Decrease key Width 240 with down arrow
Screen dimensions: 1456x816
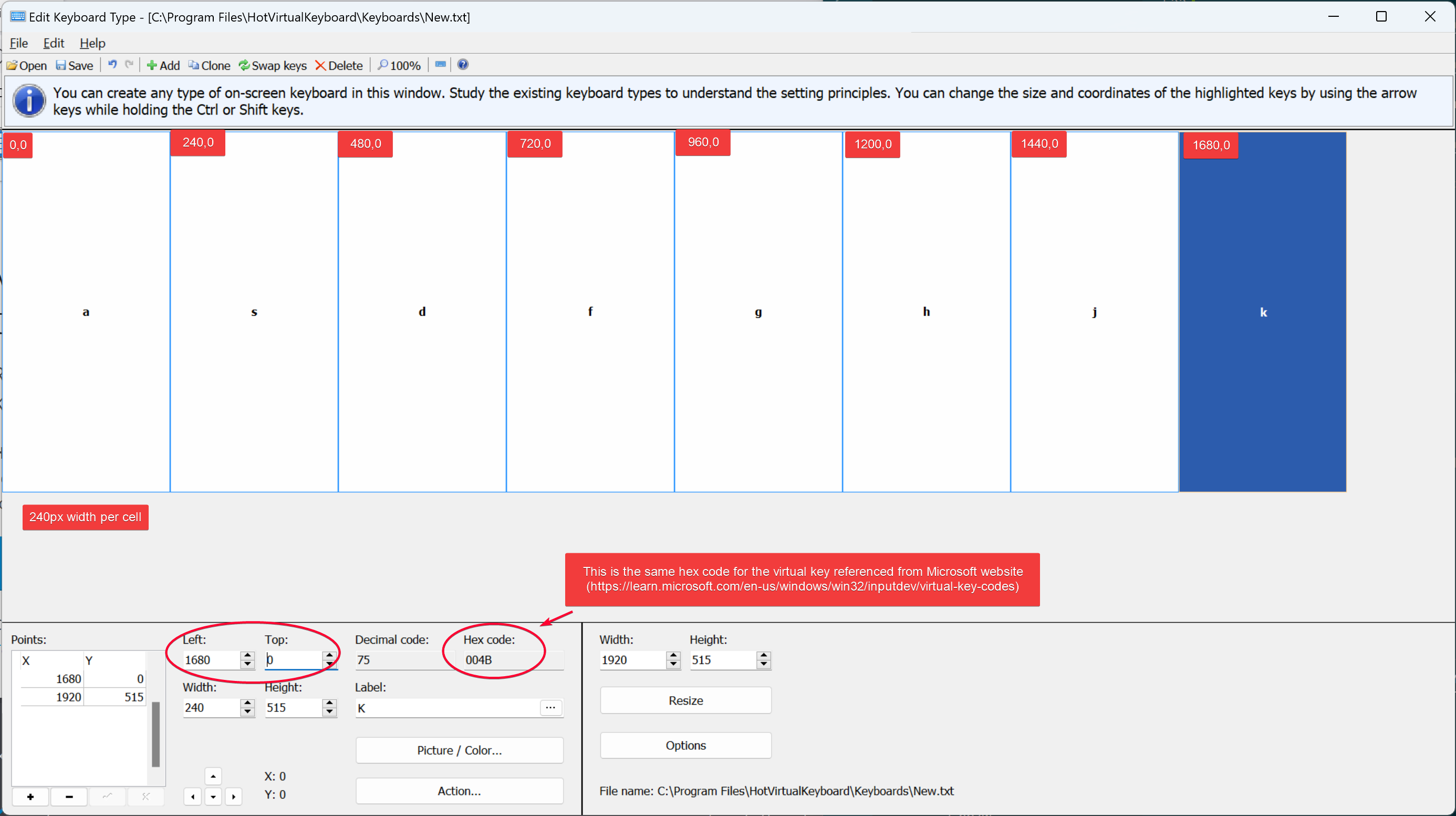click(247, 712)
